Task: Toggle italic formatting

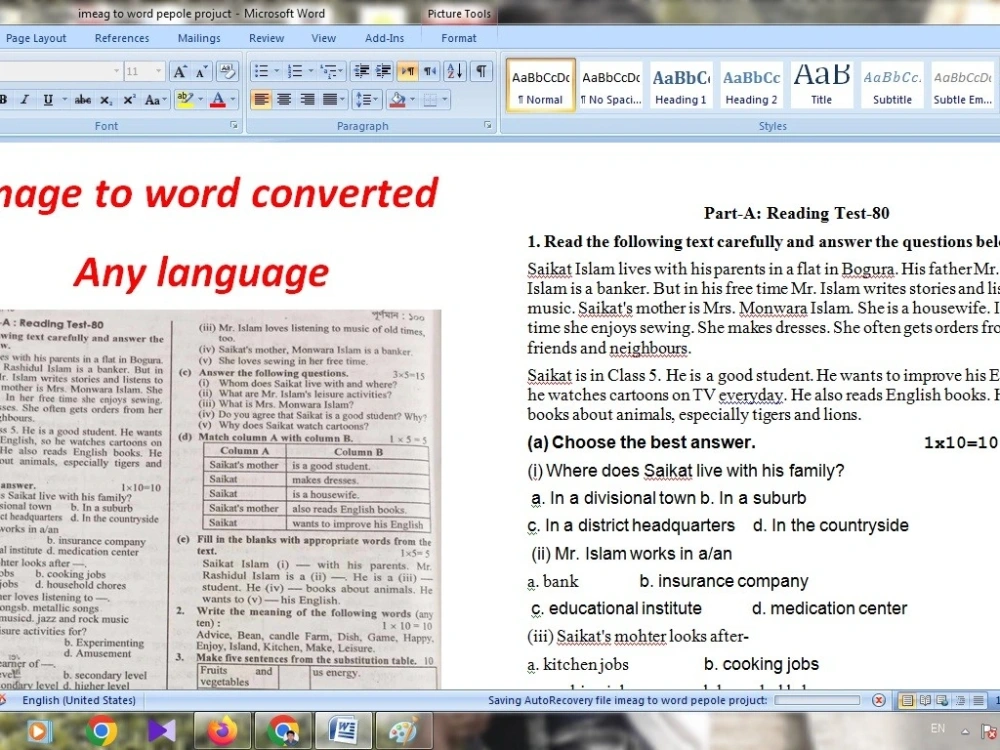Action: pyautogui.click(x=25, y=99)
